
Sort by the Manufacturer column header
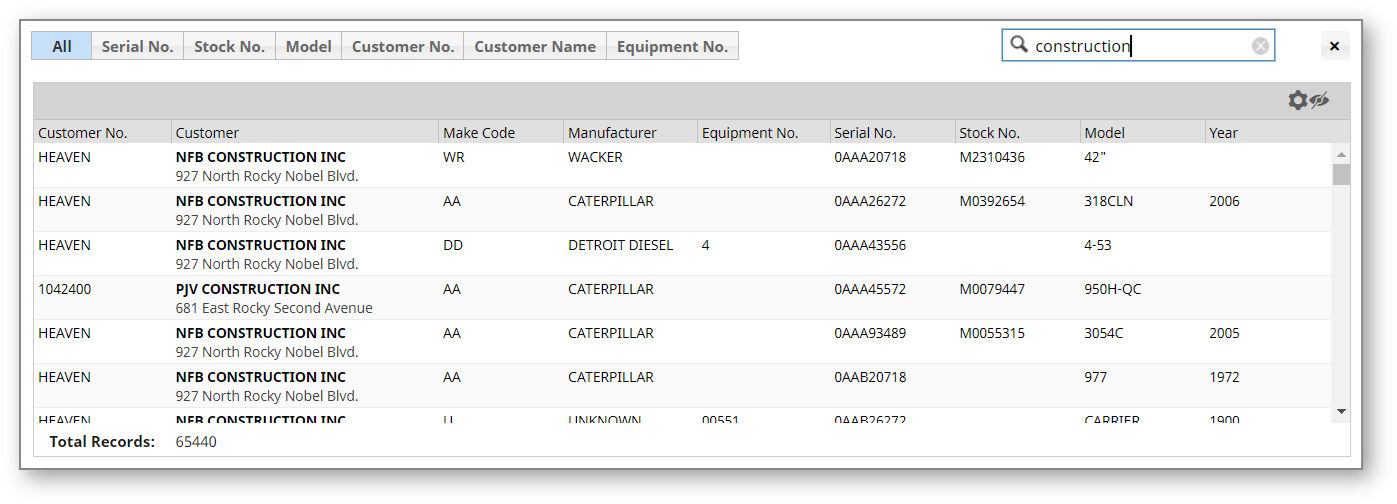(612, 133)
